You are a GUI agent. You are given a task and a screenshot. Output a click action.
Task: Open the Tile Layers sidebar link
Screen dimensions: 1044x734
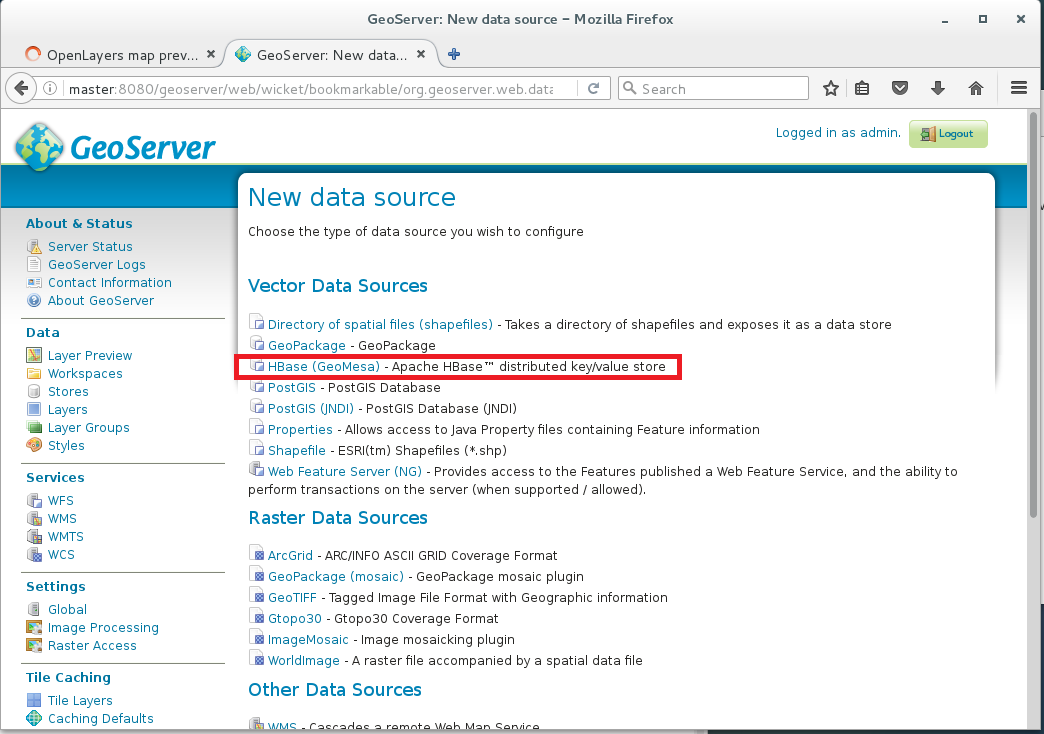[80, 701]
